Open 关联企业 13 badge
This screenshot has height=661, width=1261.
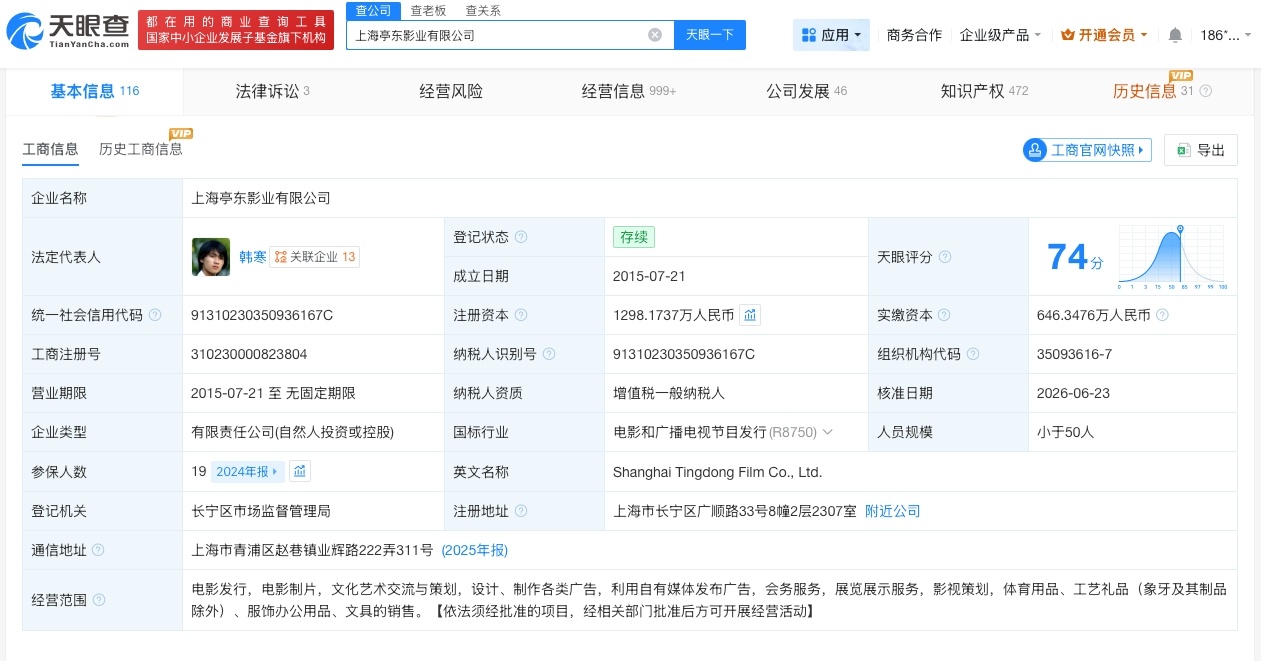pyautogui.click(x=315, y=257)
